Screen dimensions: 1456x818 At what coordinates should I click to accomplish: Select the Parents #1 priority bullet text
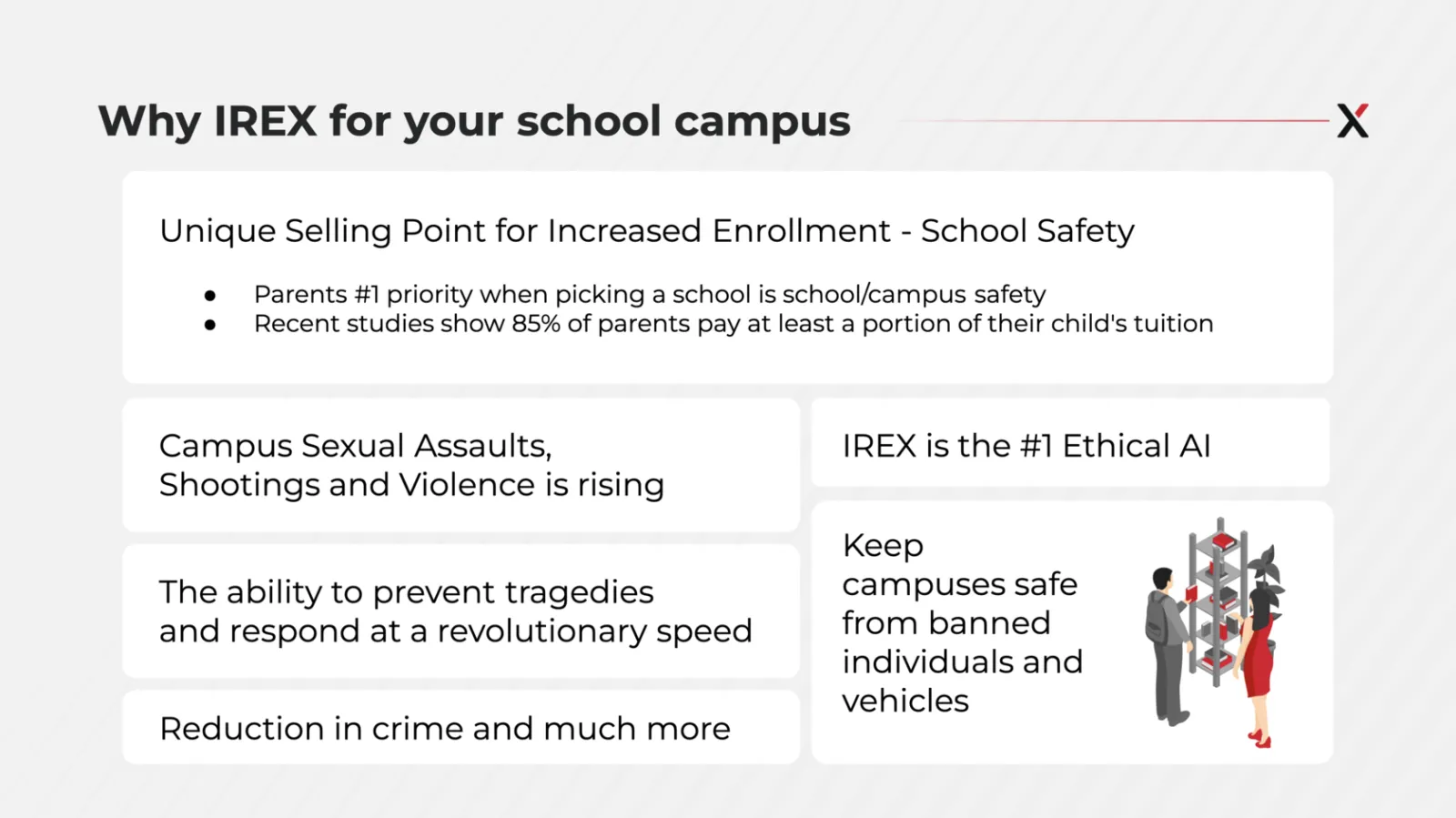coord(650,294)
